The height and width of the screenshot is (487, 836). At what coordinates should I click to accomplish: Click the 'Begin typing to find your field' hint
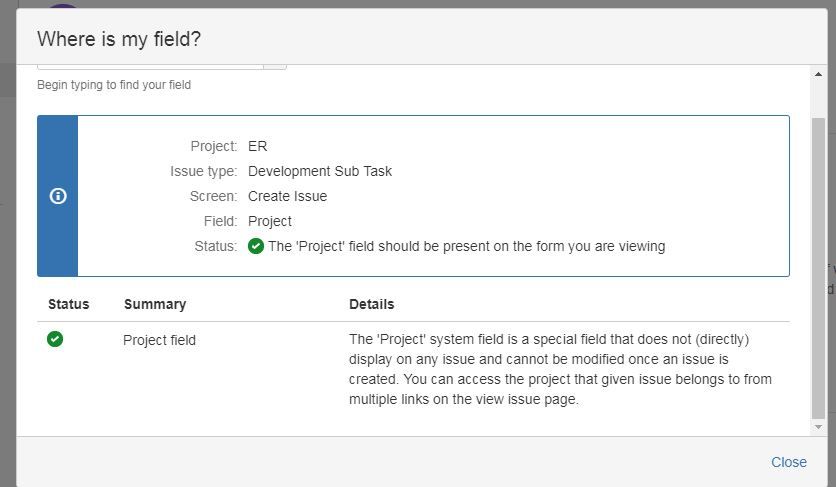pyautogui.click(x=114, y=85)
